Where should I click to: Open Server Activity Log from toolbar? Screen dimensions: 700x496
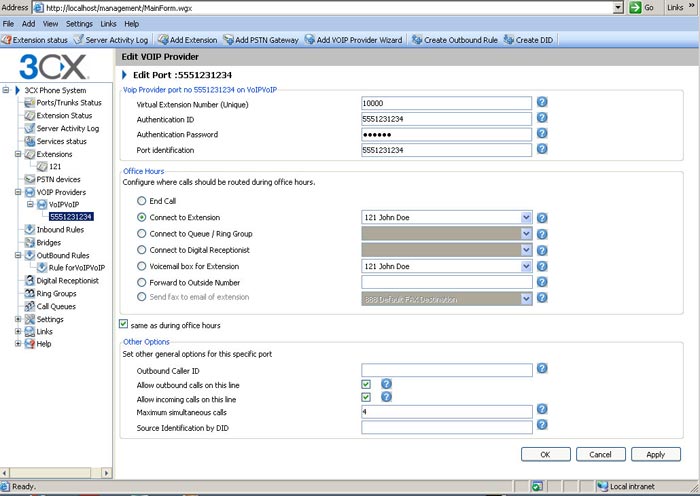pos(110,40)
